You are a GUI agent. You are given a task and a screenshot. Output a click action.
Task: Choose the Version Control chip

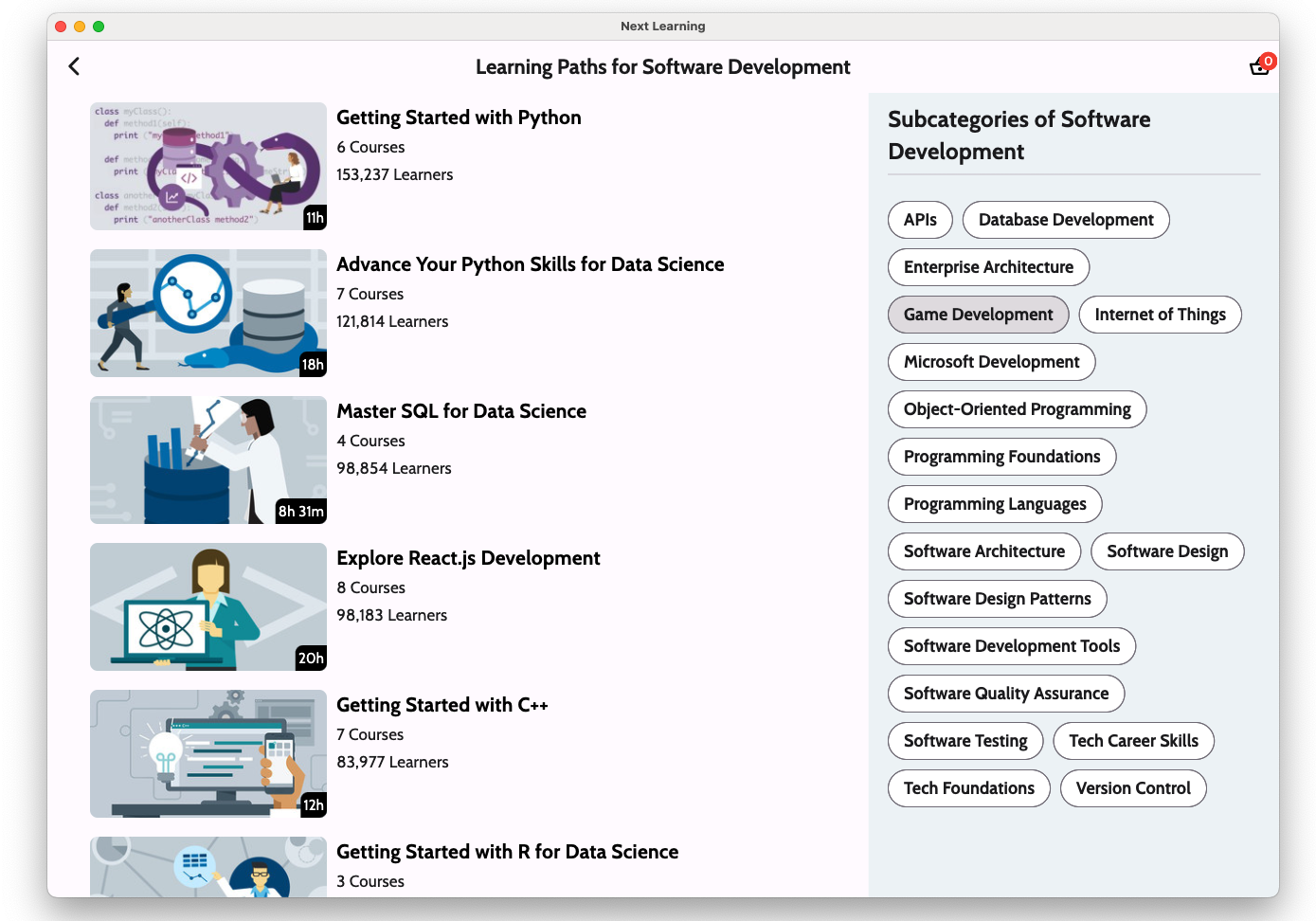coord(1132,788)
